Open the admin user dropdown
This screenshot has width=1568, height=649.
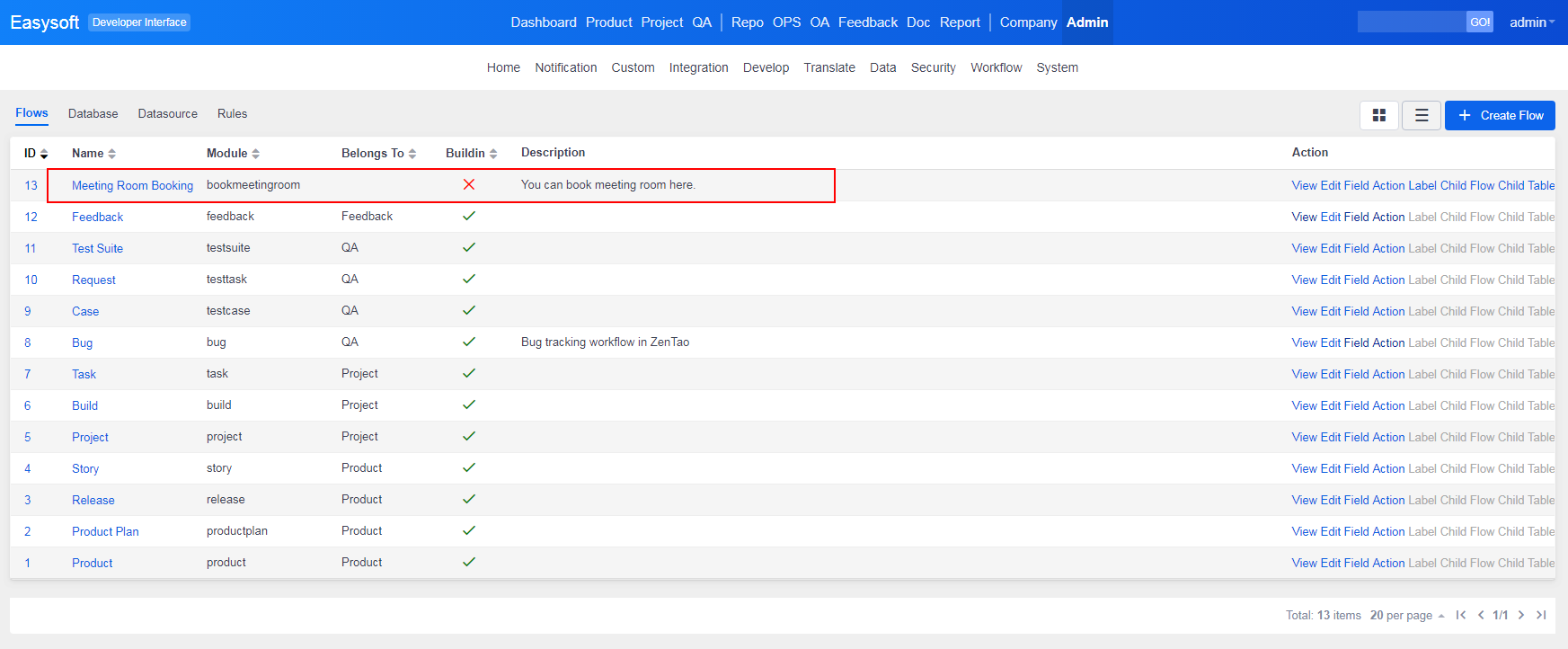tap(1531, 22)
